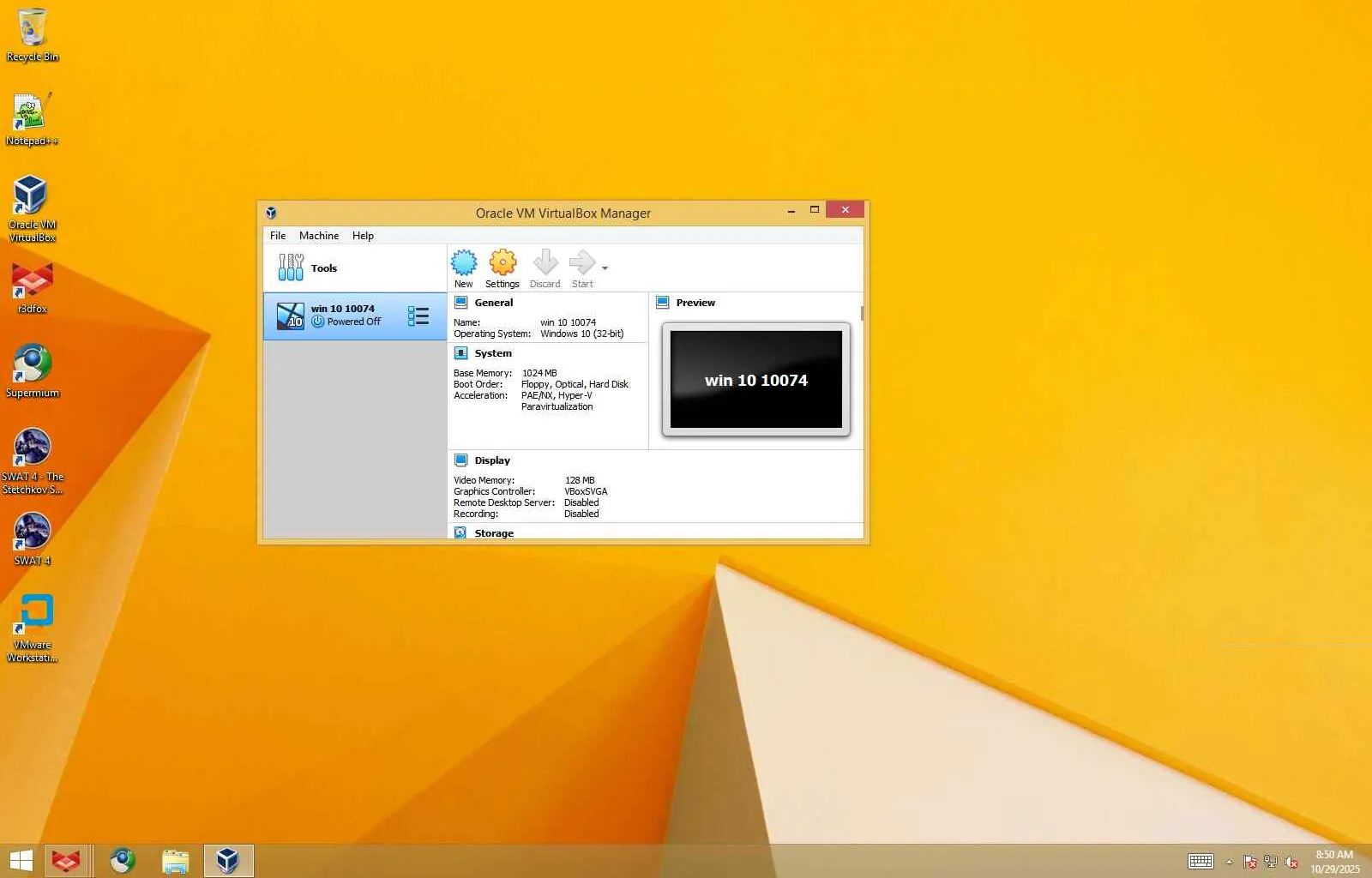Click the VirtualBox title bar app icon

(x=271, y=213)
